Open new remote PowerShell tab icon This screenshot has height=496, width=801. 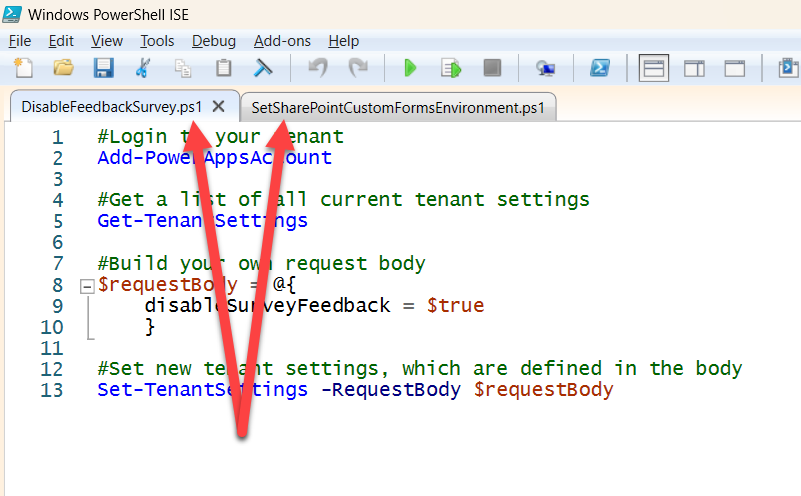click(x=546, y=68)
